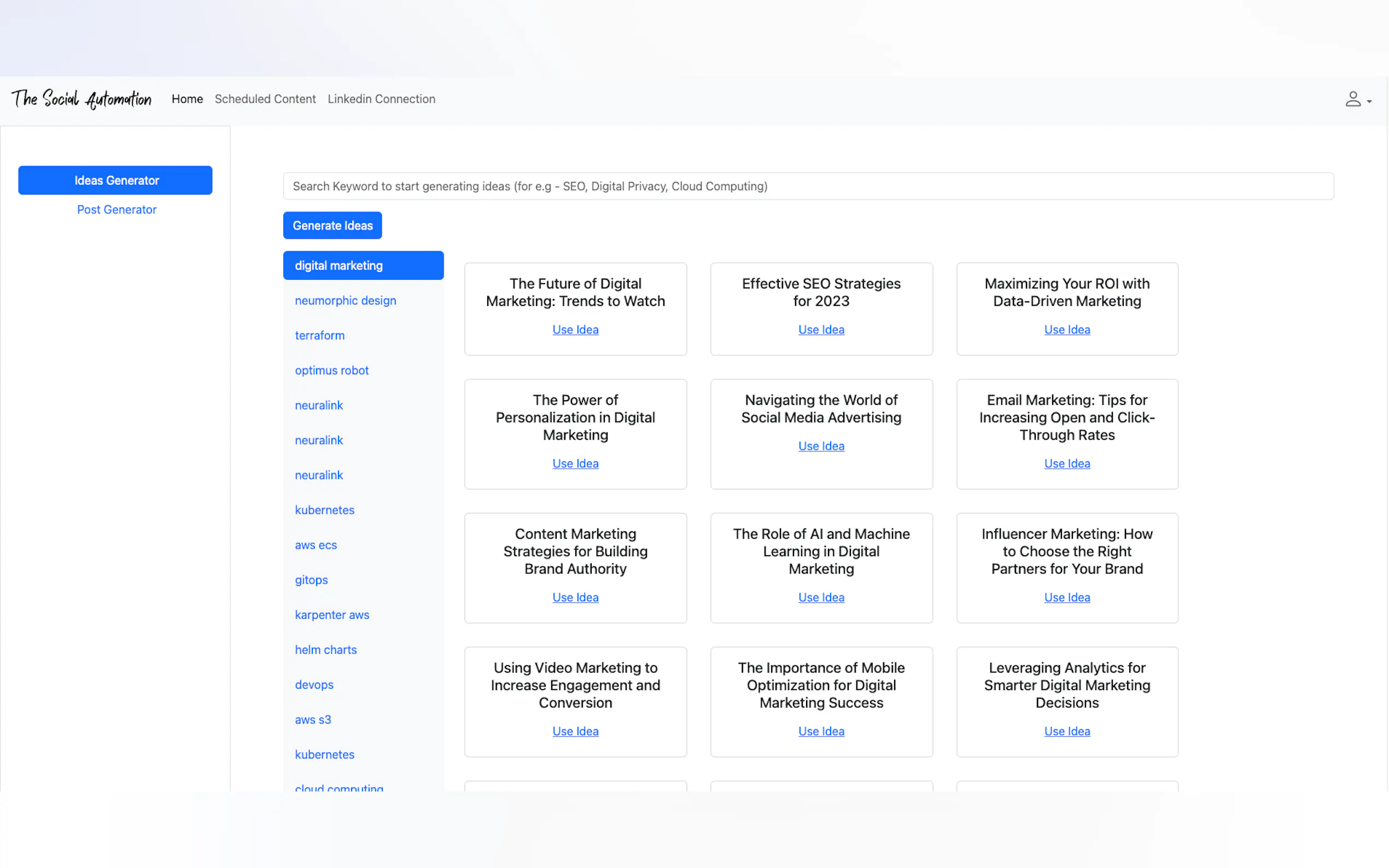1389x868 pixels.
Task: Select the Ideas Generator sidebar tab
Action: click(x=115, y=180)
